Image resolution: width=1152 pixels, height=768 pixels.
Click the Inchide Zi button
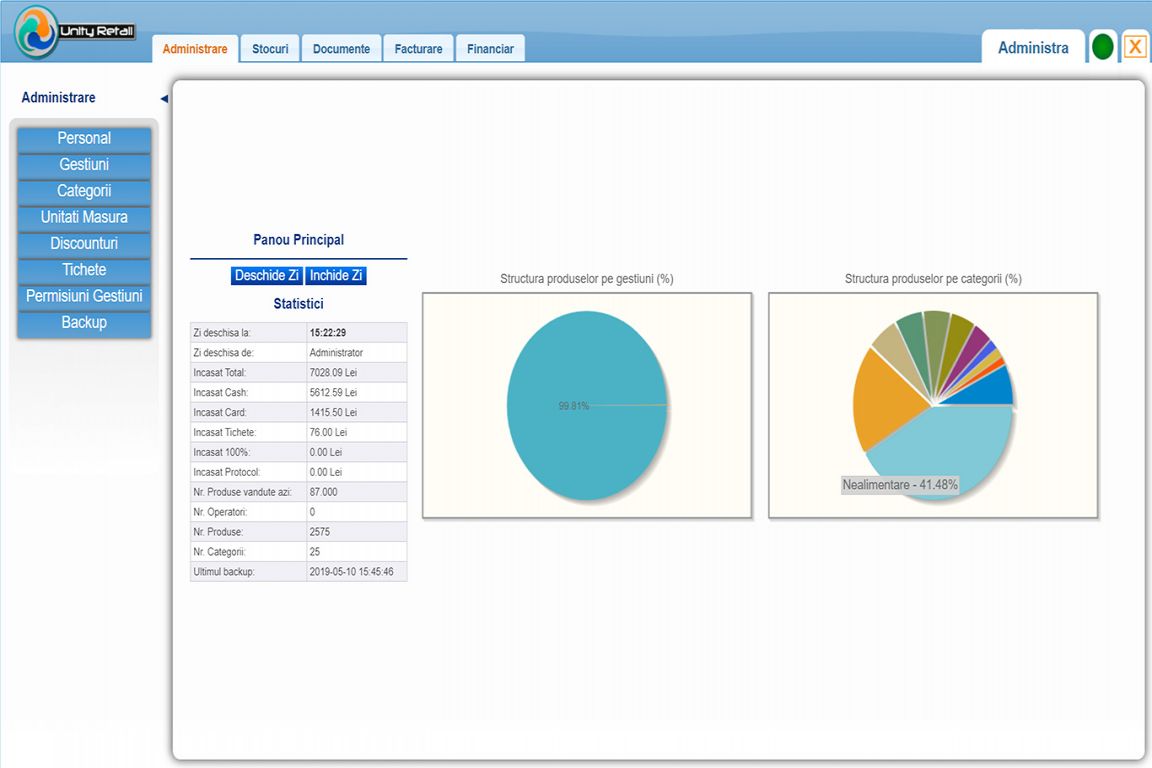tap(336, 276)
